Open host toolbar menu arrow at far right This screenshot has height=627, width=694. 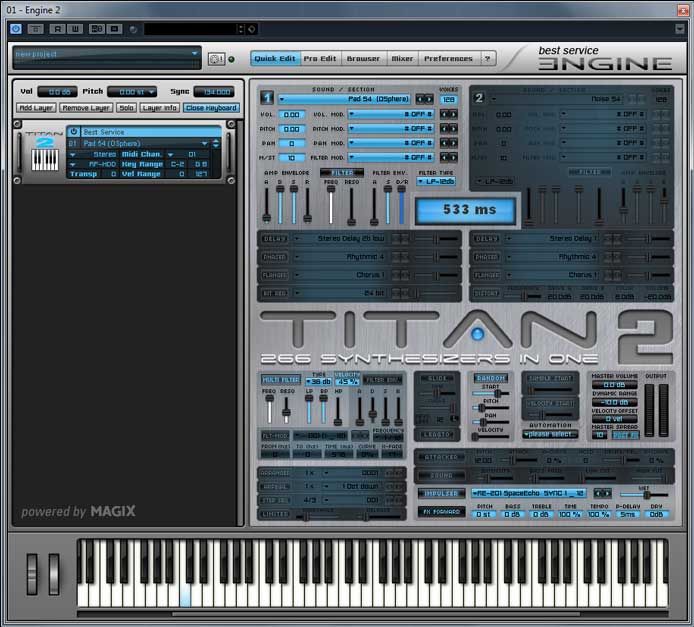click(x=680, y=29)
